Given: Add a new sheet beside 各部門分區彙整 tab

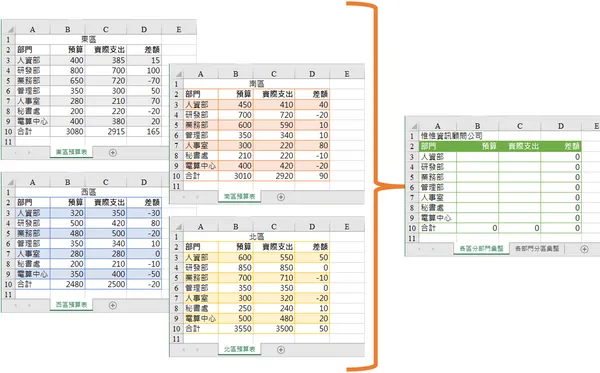Looking at the screenshot, I should pos(584,249).
